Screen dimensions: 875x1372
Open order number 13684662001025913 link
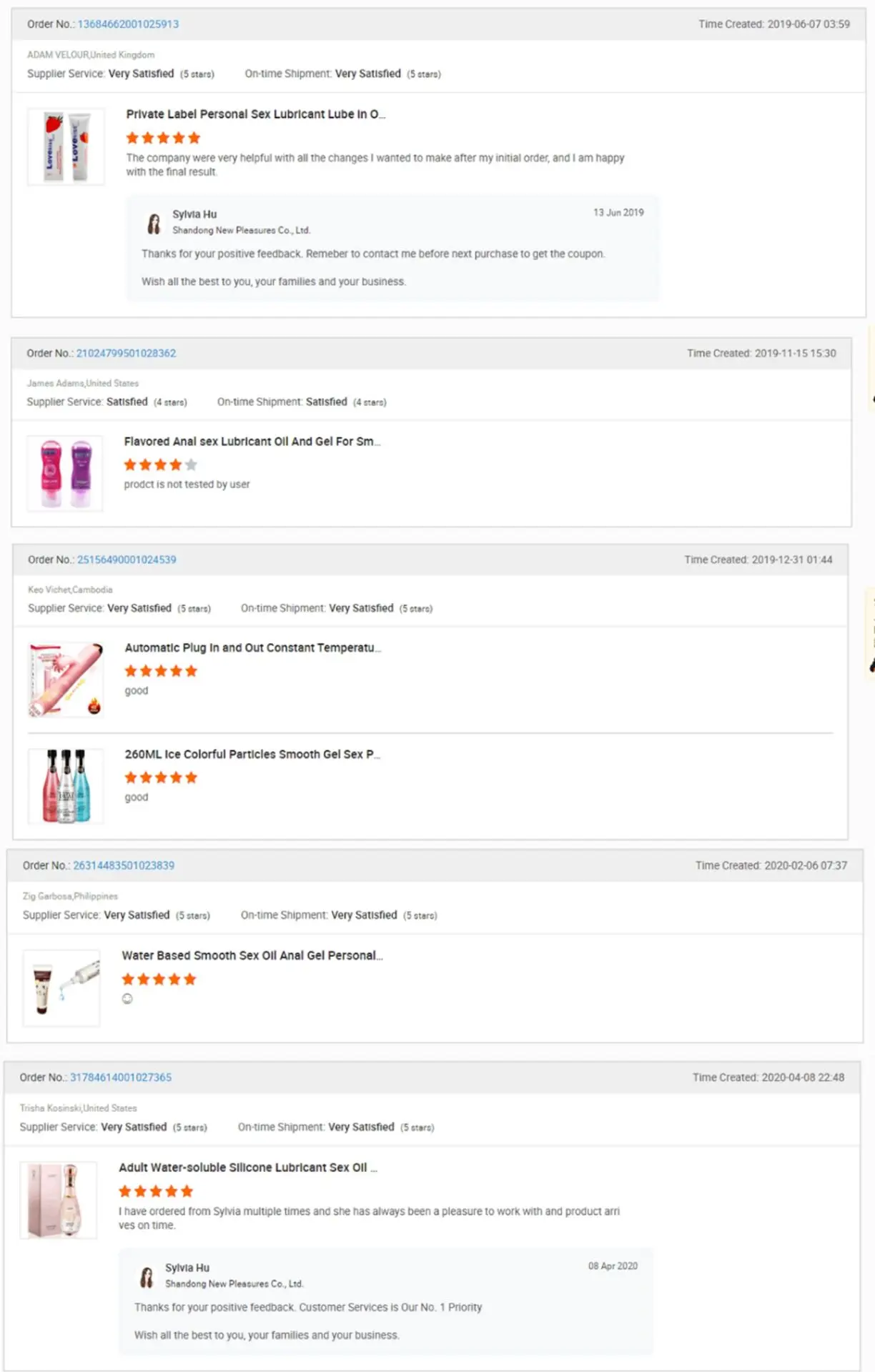pyautogui.click(x=128, y=24)
